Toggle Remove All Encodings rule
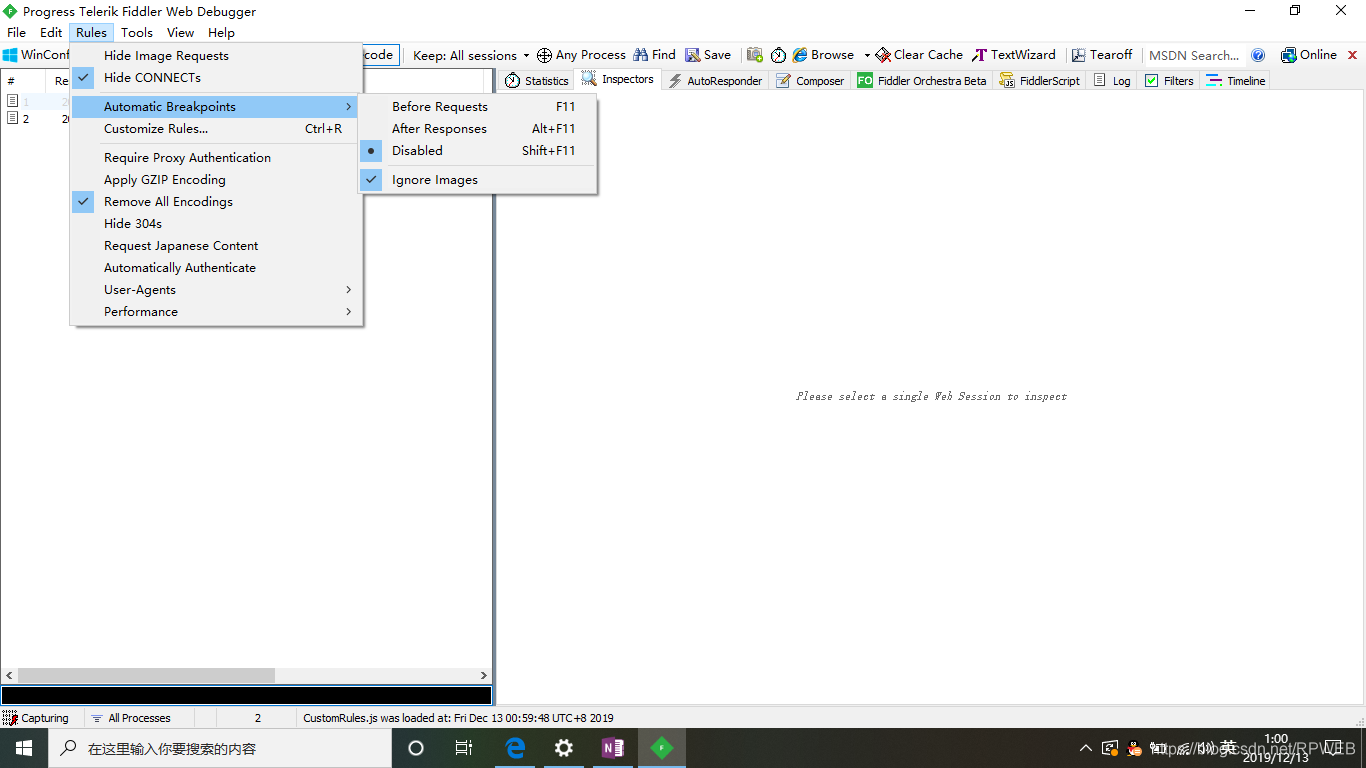 click(x=216, y=202)
